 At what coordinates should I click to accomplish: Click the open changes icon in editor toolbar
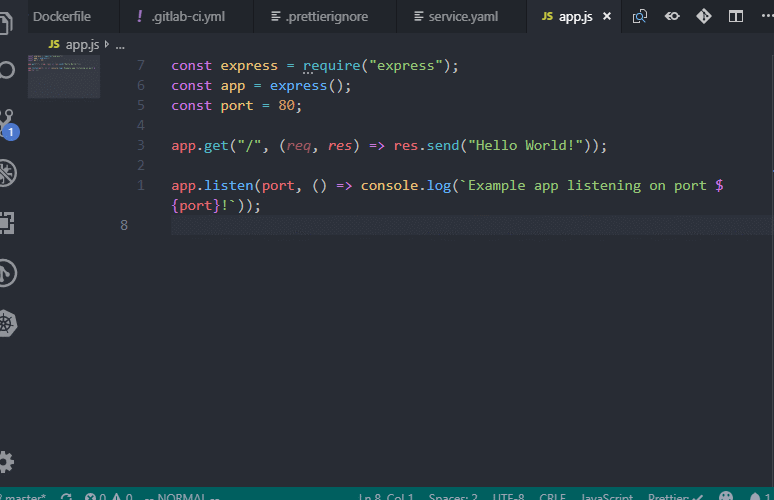pos(640,16)
